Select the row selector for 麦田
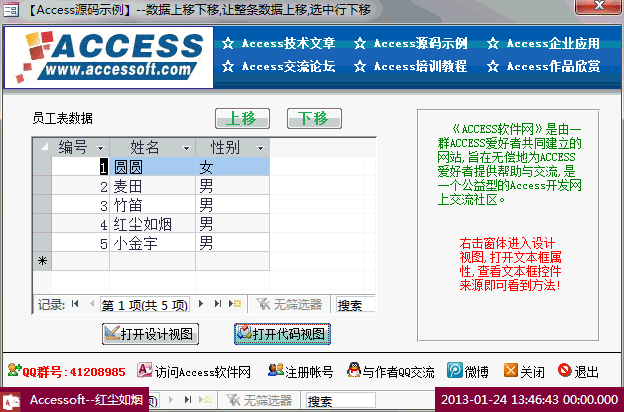 (x=43, y=186)
